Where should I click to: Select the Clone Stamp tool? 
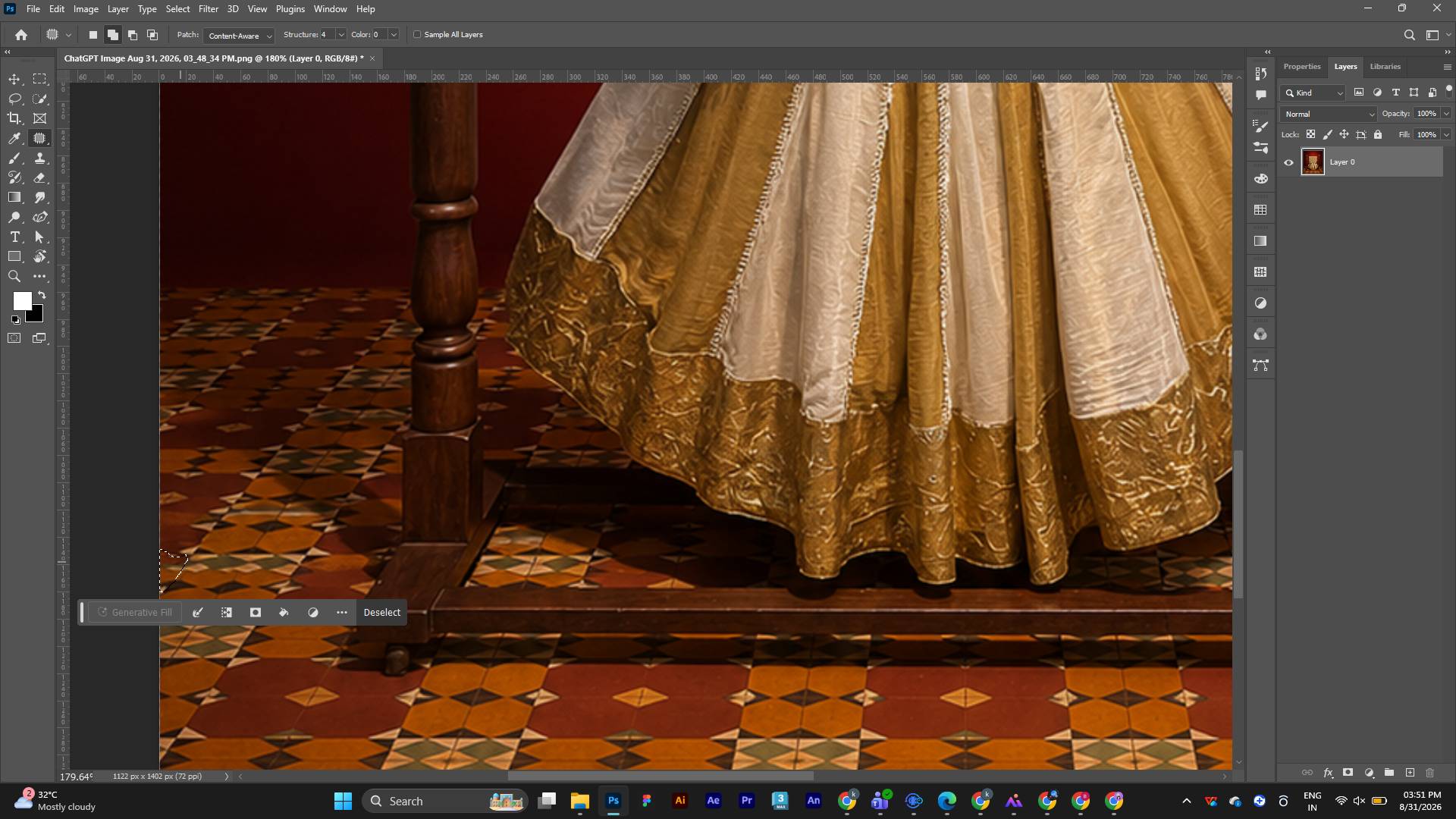coord(40,158)
